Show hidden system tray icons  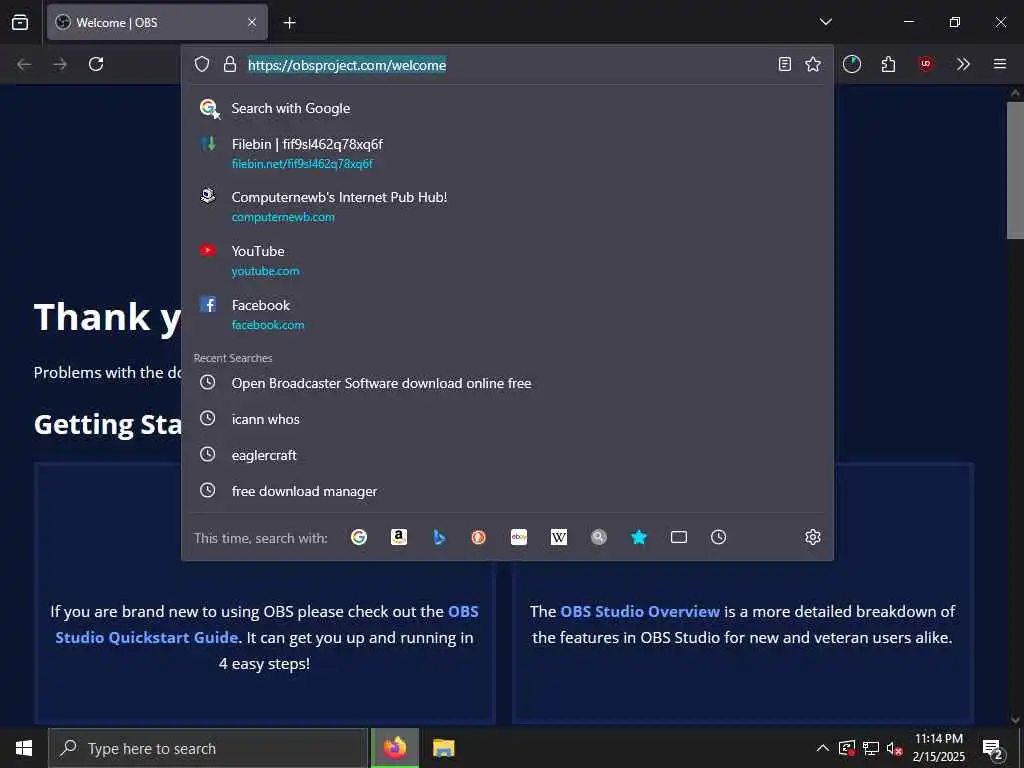[x=823, y=748]
